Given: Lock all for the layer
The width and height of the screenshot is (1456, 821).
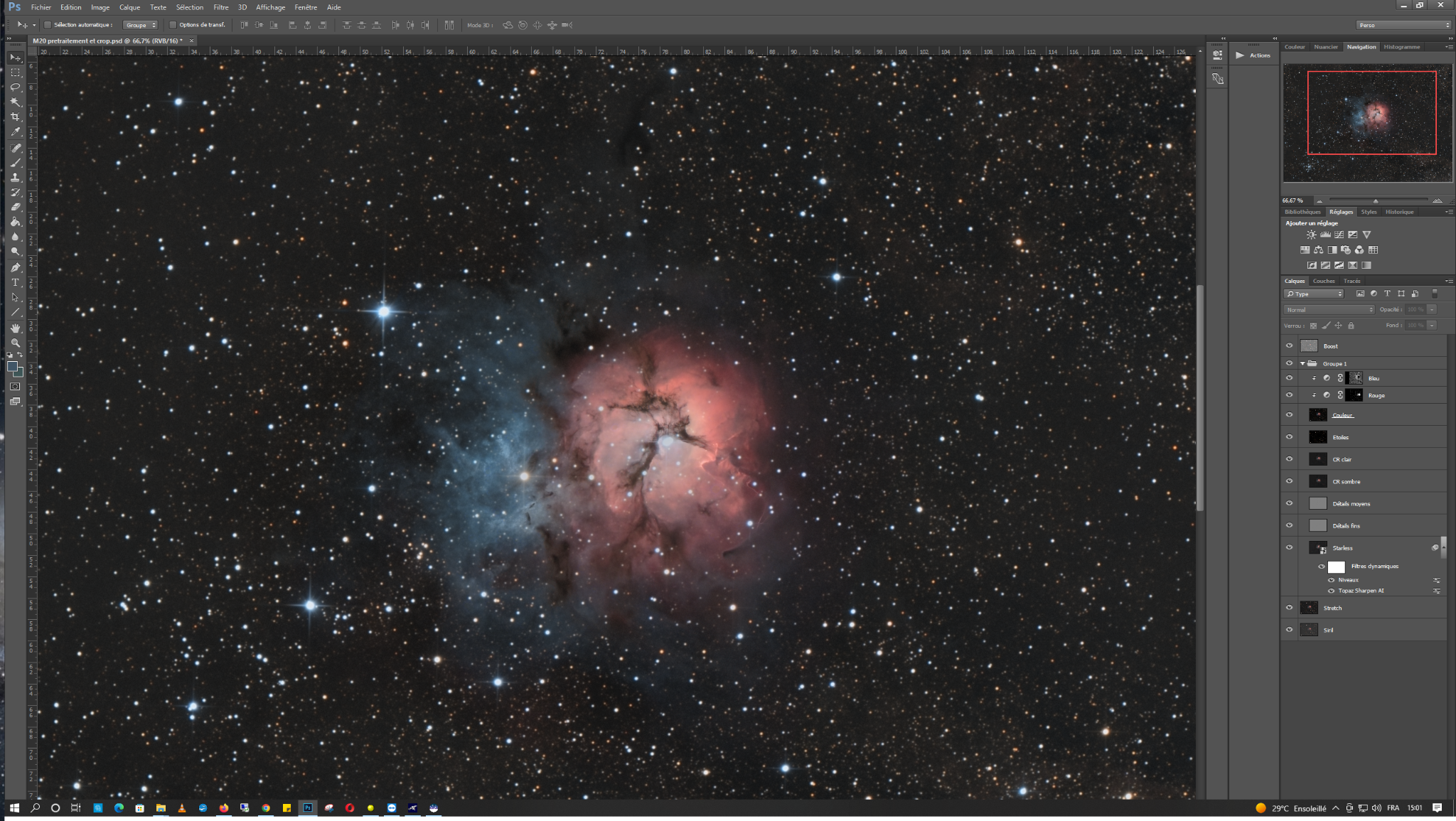Looking at the screenshot, I should point(1351,326).
